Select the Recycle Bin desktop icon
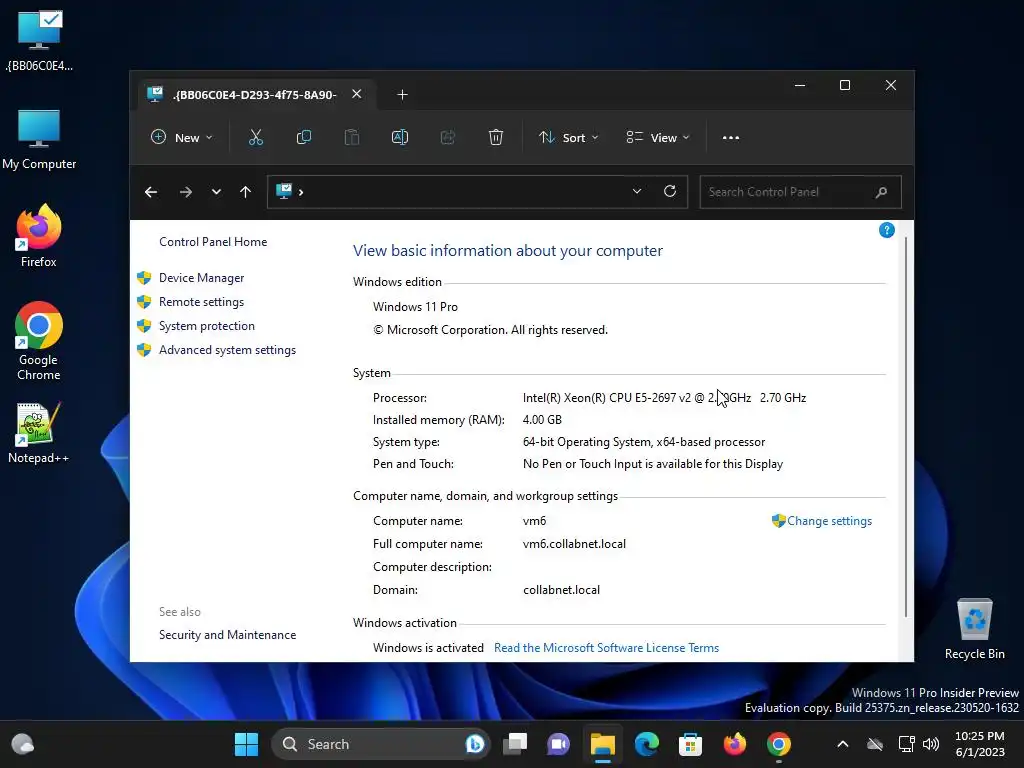 pos(974,629)
